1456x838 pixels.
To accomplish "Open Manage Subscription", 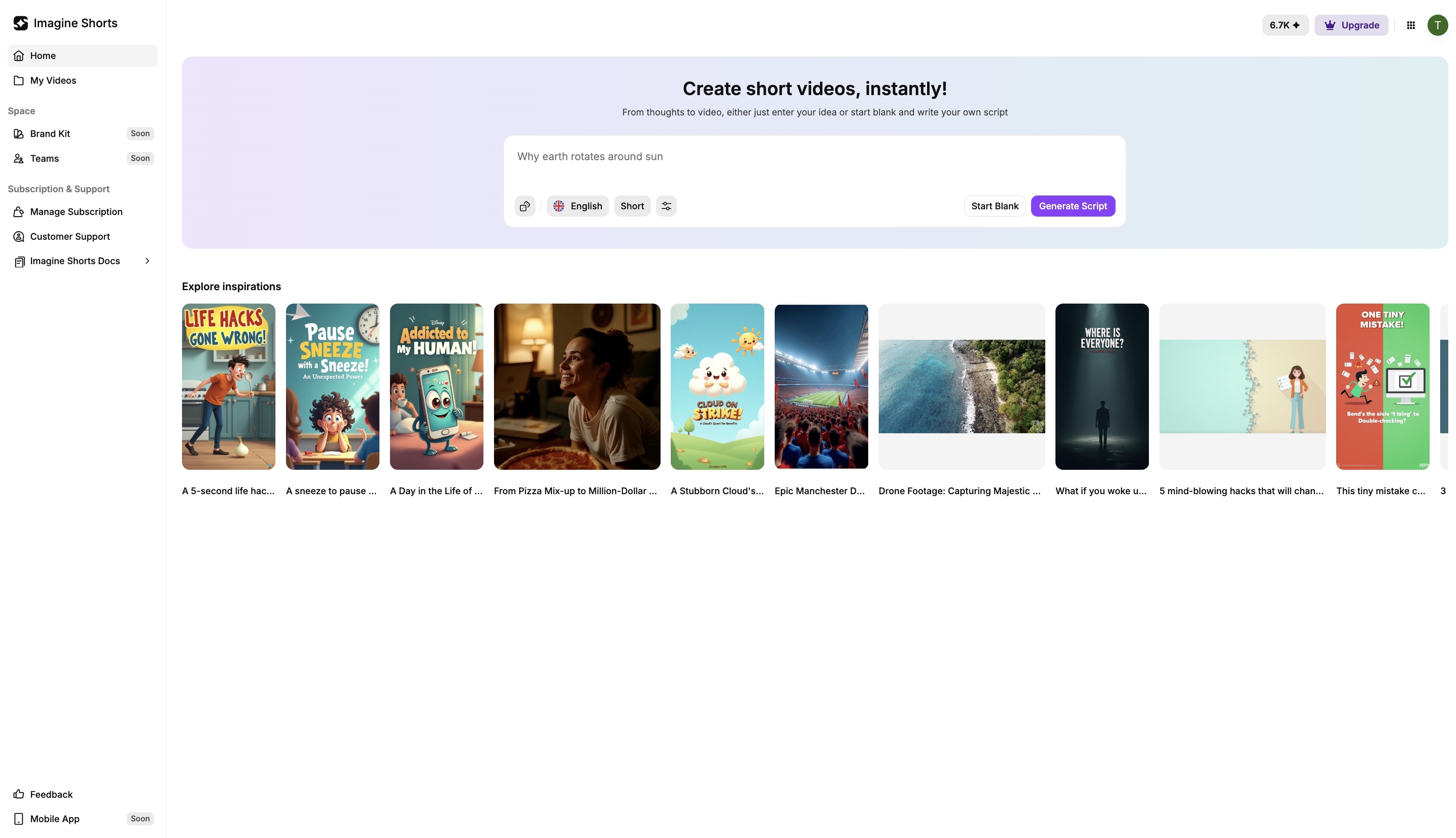I will [82, 212].
